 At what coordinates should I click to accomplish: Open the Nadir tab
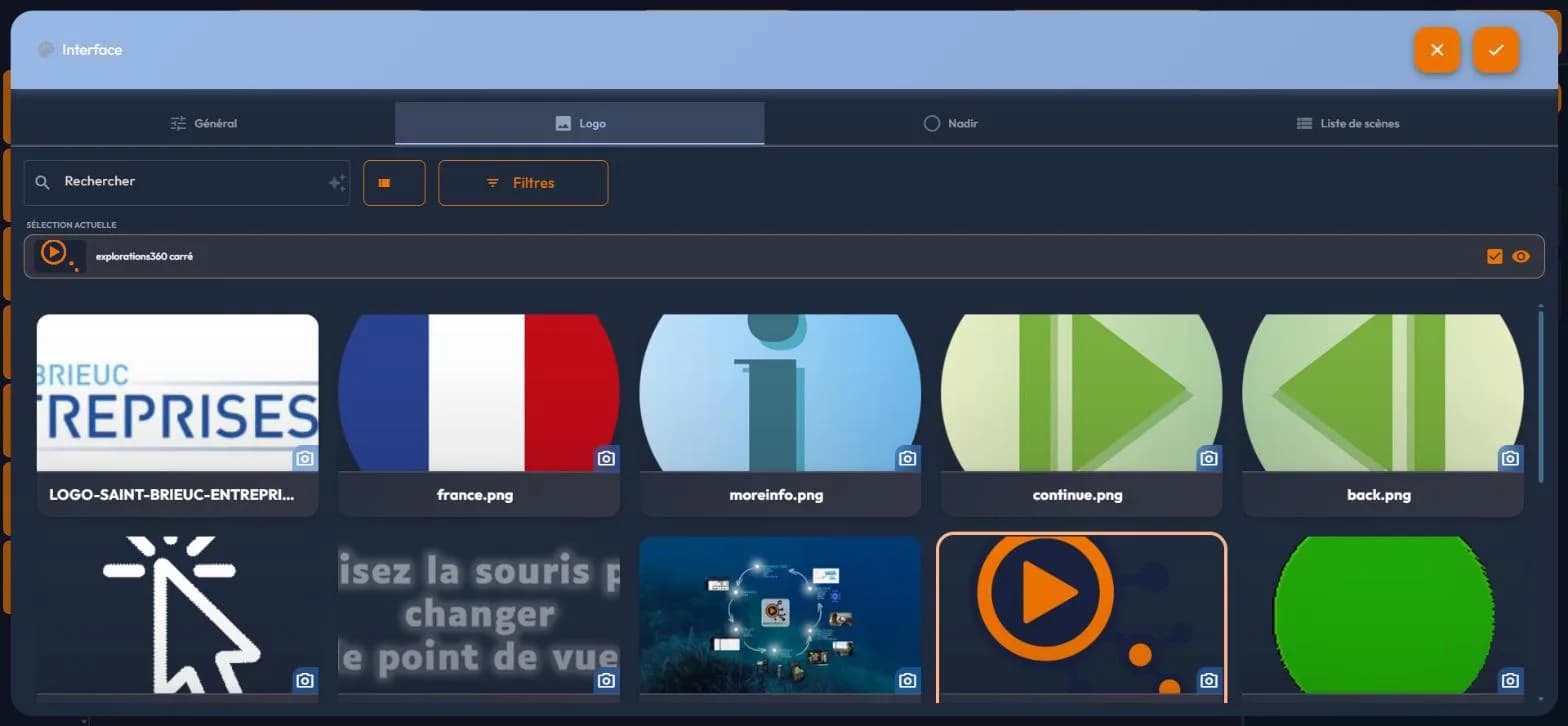click(950, 123)
